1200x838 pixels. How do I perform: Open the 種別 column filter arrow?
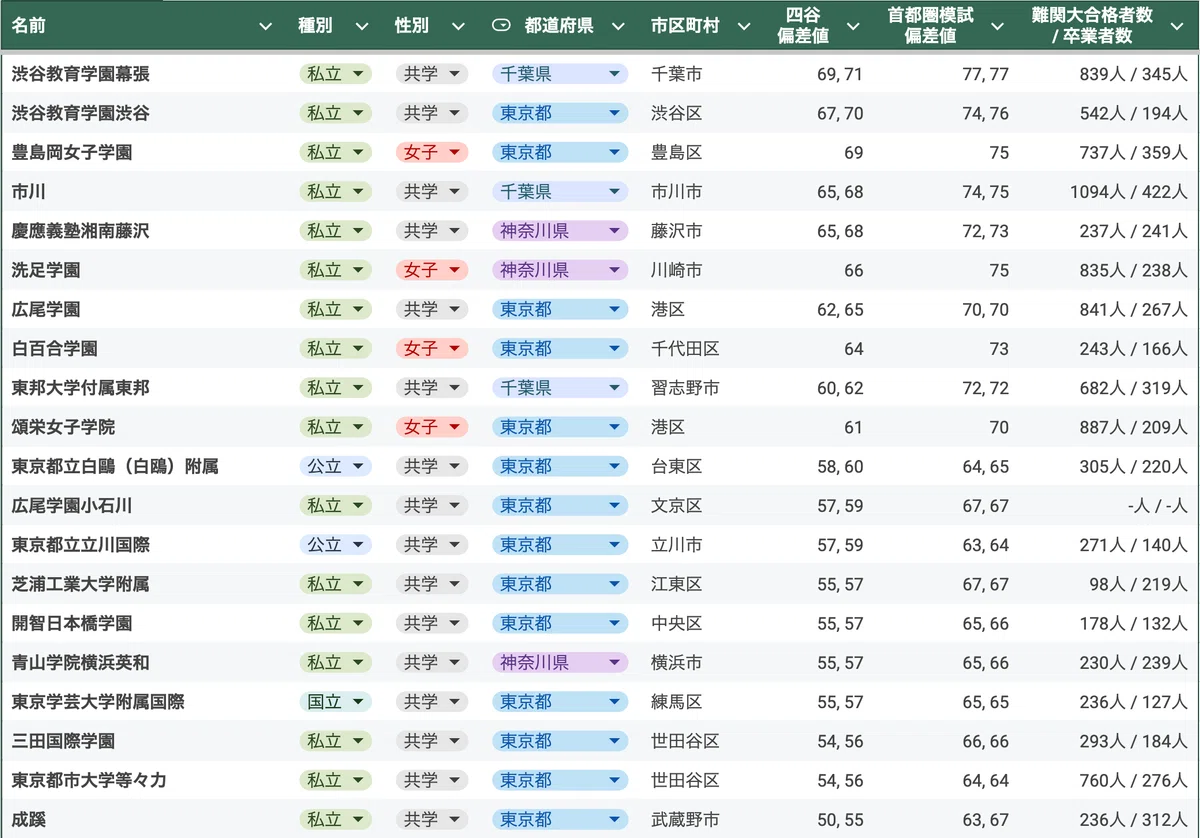[362, 27]
